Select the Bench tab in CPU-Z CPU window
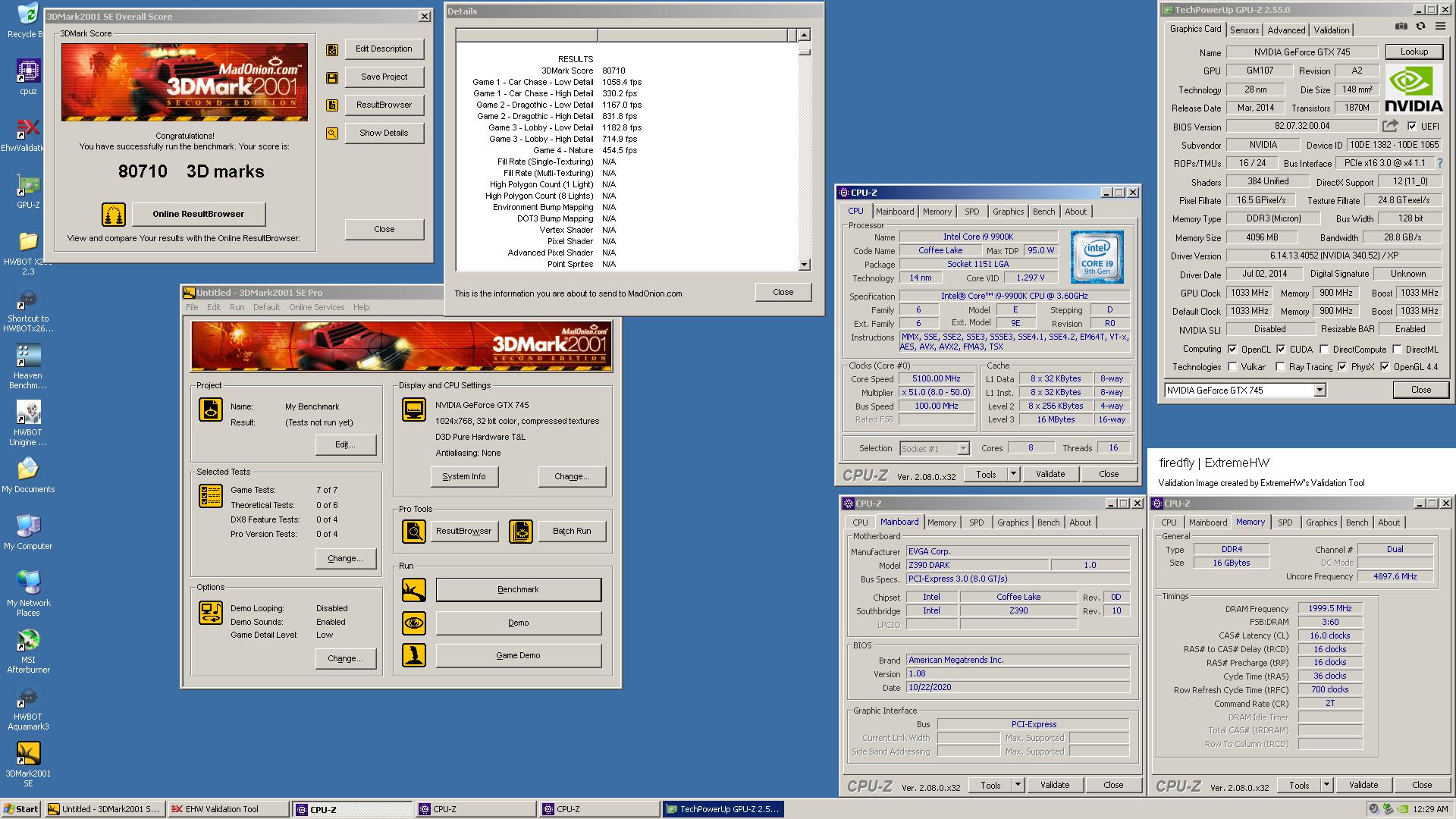The image size is (1456, 819). click(x=1043, y=212)
